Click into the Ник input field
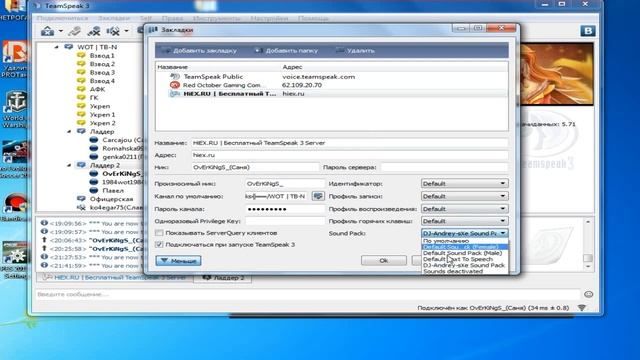Viewport: 640px width, 360px height. click(x=255, y=167)
